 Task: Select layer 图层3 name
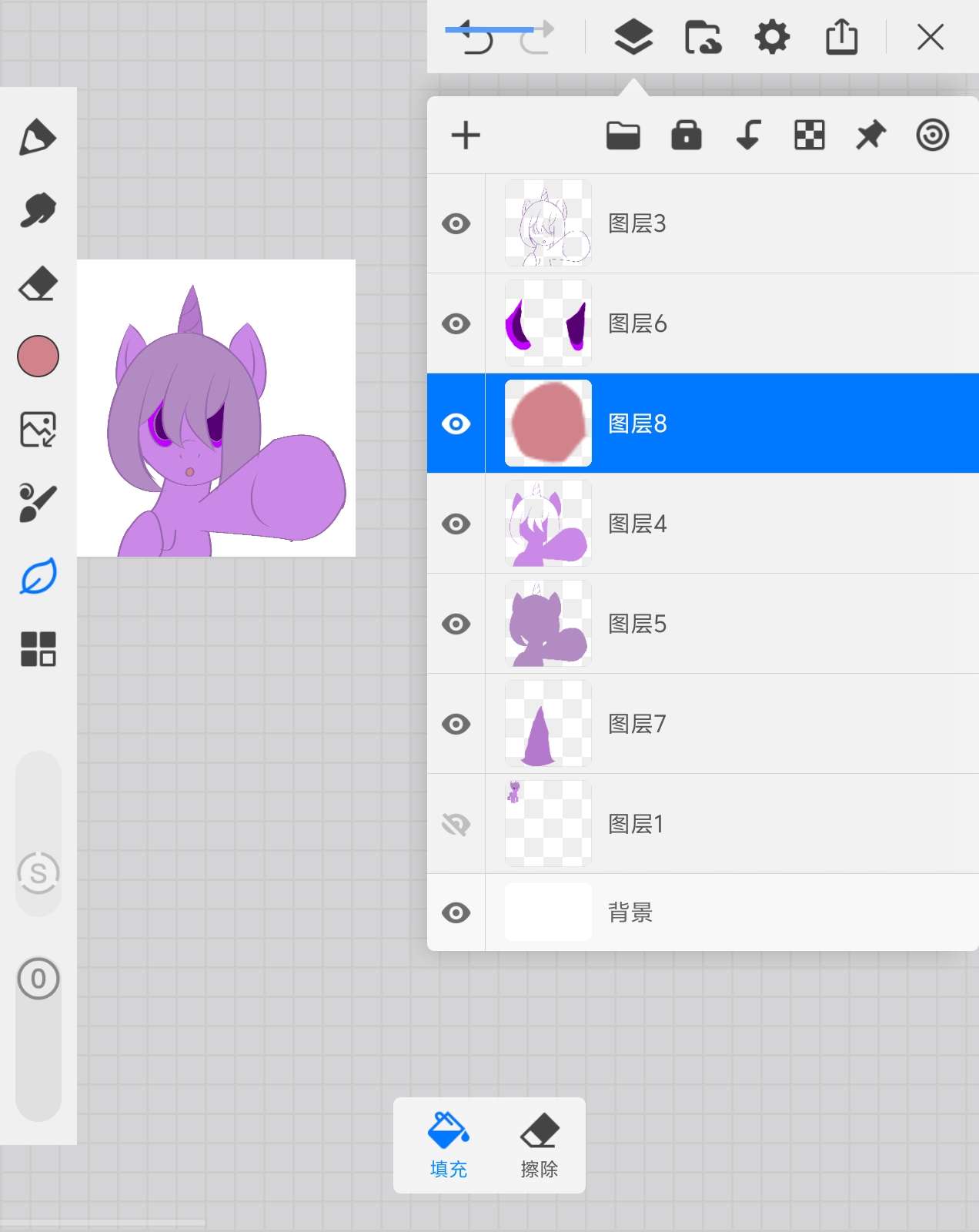pos(637,223)
